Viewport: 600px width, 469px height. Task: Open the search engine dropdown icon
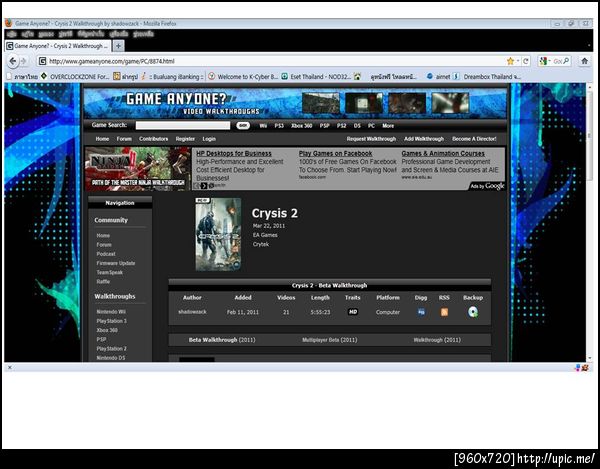coord(544,61)
